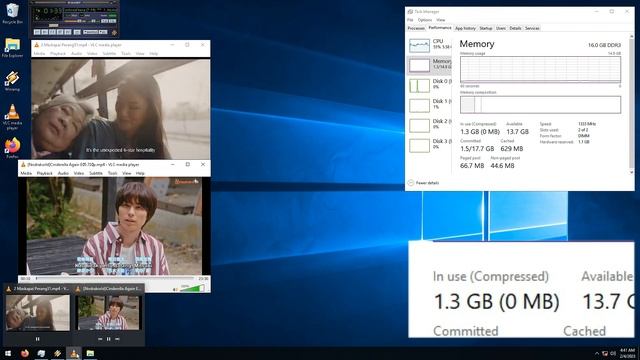Screen dimensions: 640x360
Task: Switch to the Processes tab
Action: point(416,28)
